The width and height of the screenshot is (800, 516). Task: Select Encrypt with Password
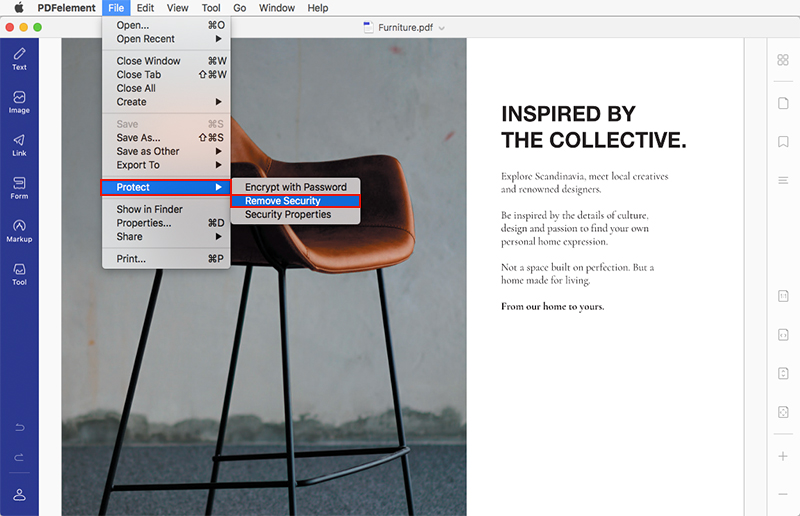click(x=295, y=187)
